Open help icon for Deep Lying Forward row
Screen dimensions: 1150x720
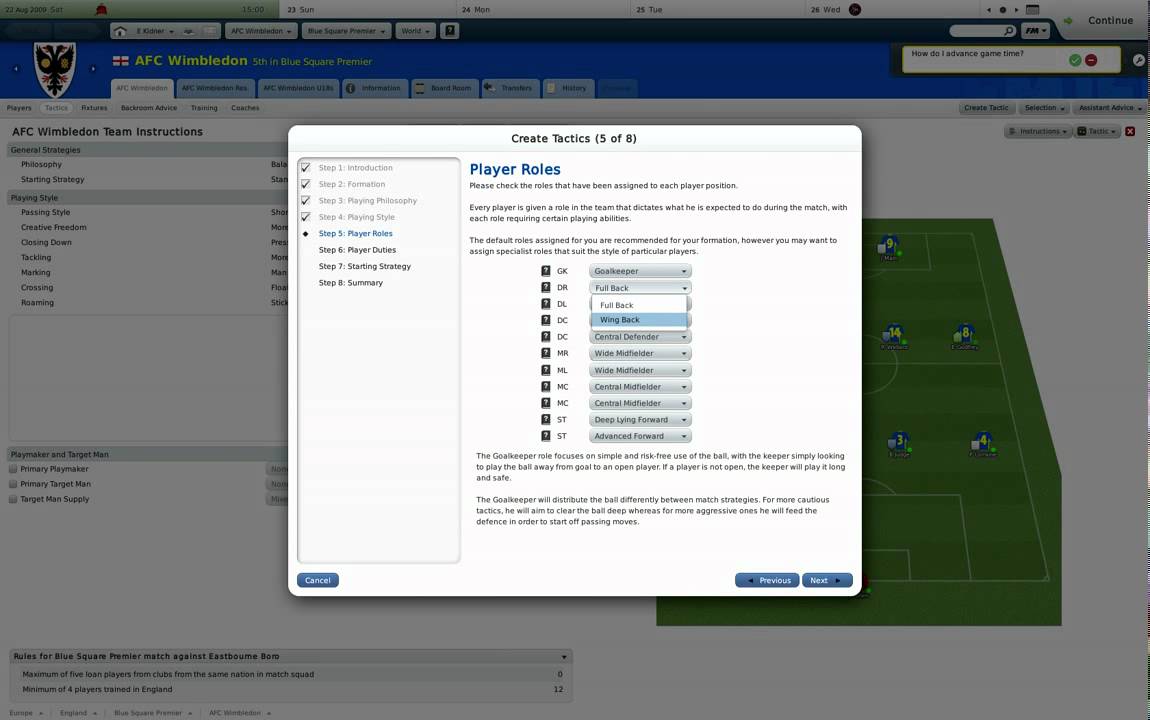tap(546, 419)
